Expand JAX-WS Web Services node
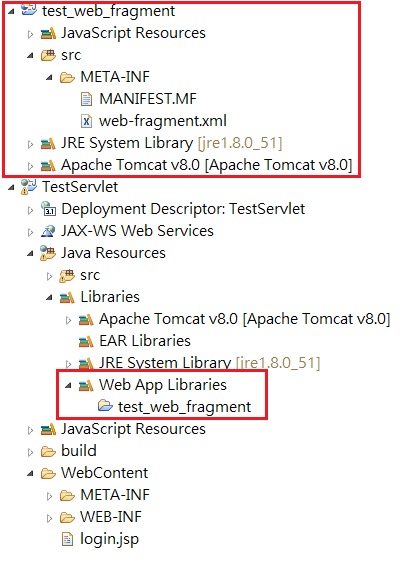407x562 pixels. [30, 232]
